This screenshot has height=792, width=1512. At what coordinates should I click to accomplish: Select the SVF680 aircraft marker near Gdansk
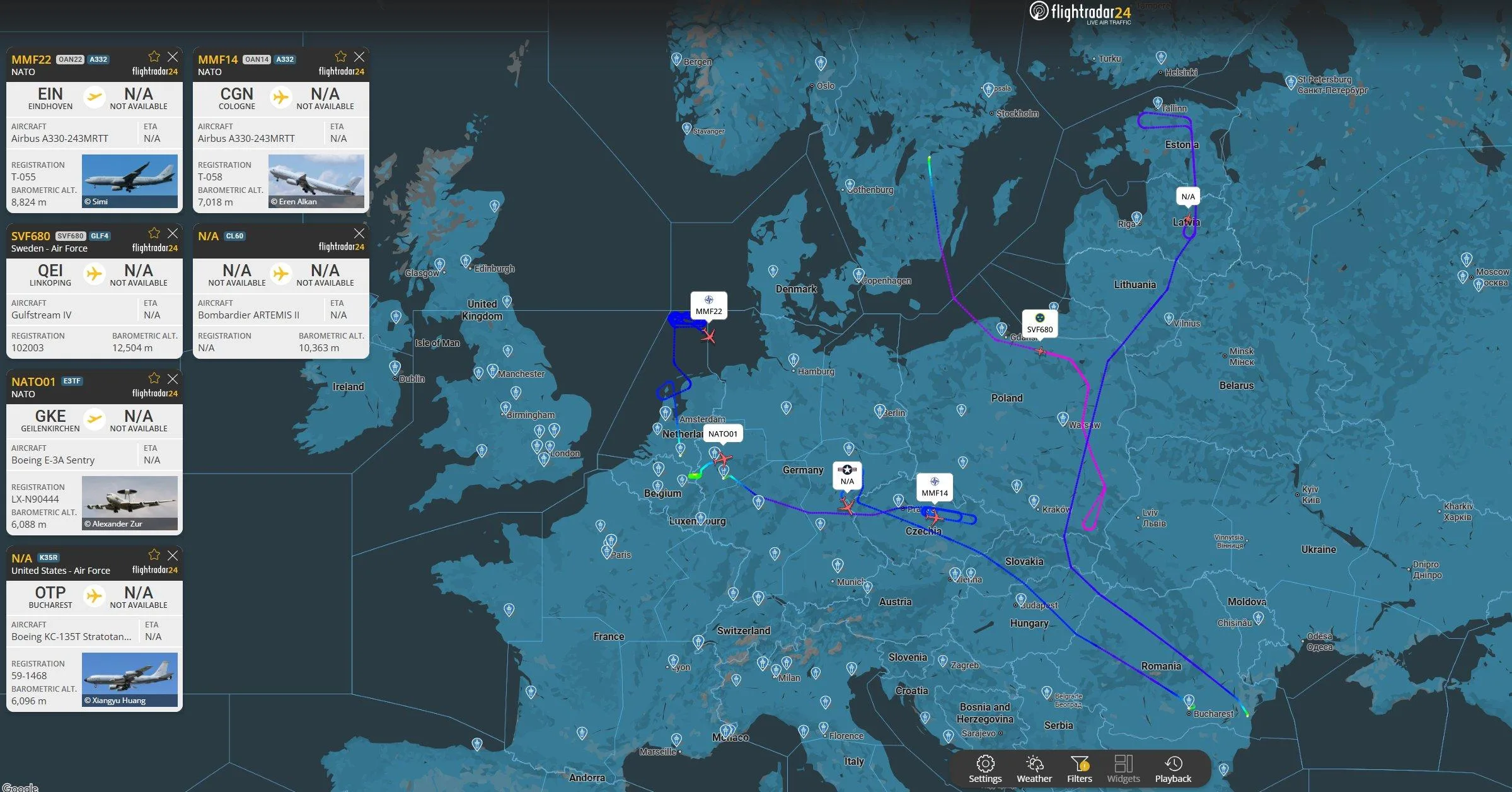pyautogui.click(x=1041, y=351)
